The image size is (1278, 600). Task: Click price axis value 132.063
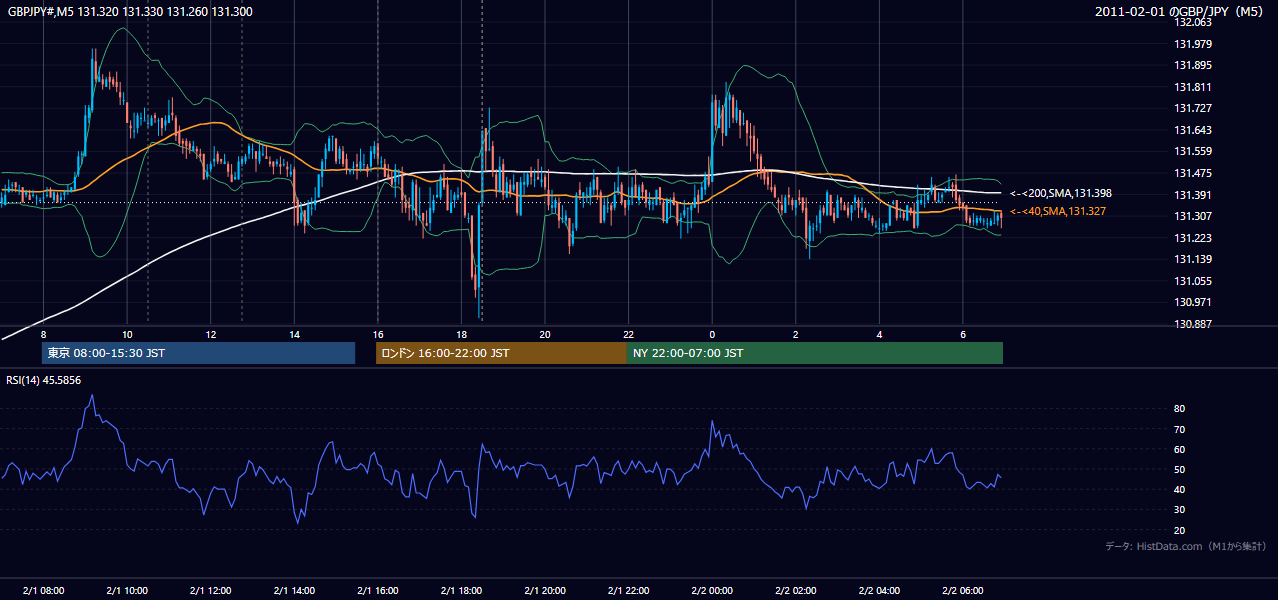pos(1193,22)
